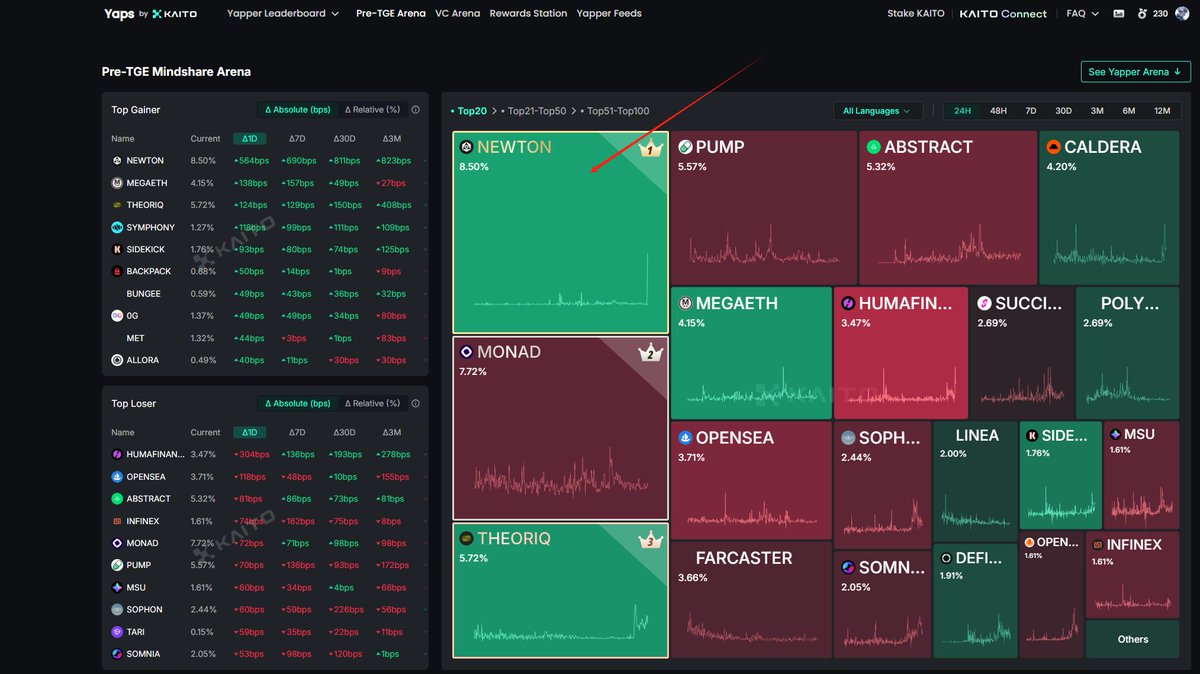Click HUMAFINAN token icon in Top Loser table

(117, 454)
